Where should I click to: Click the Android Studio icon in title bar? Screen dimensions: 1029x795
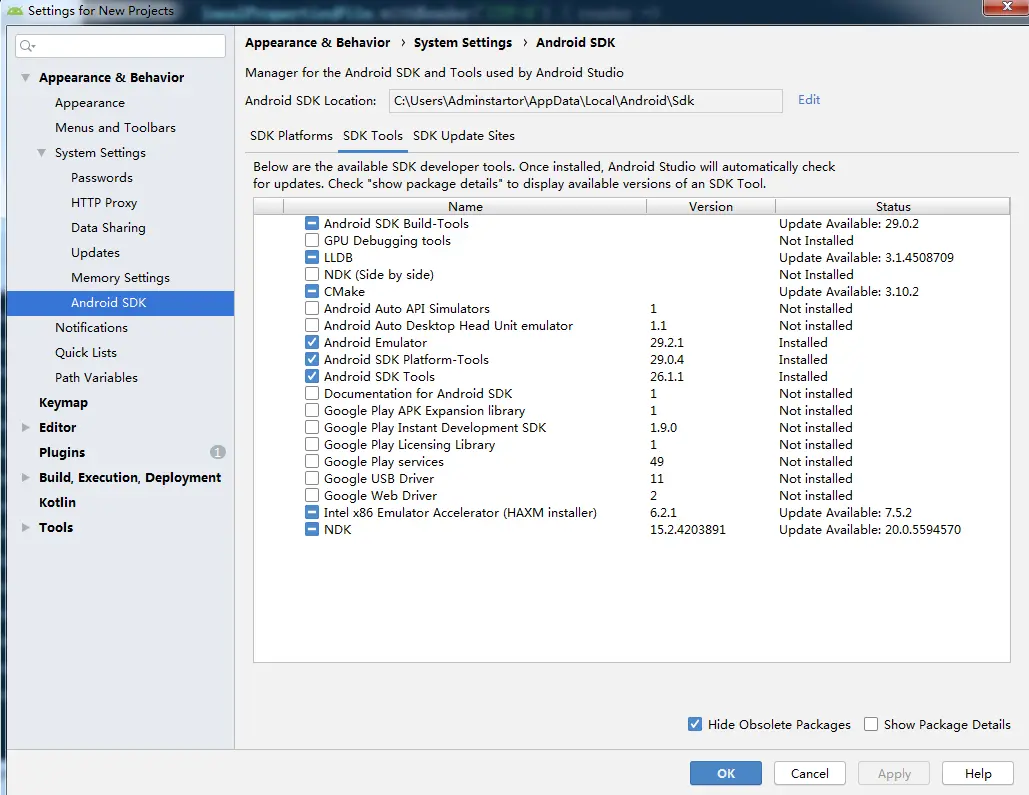click(14, 11)
